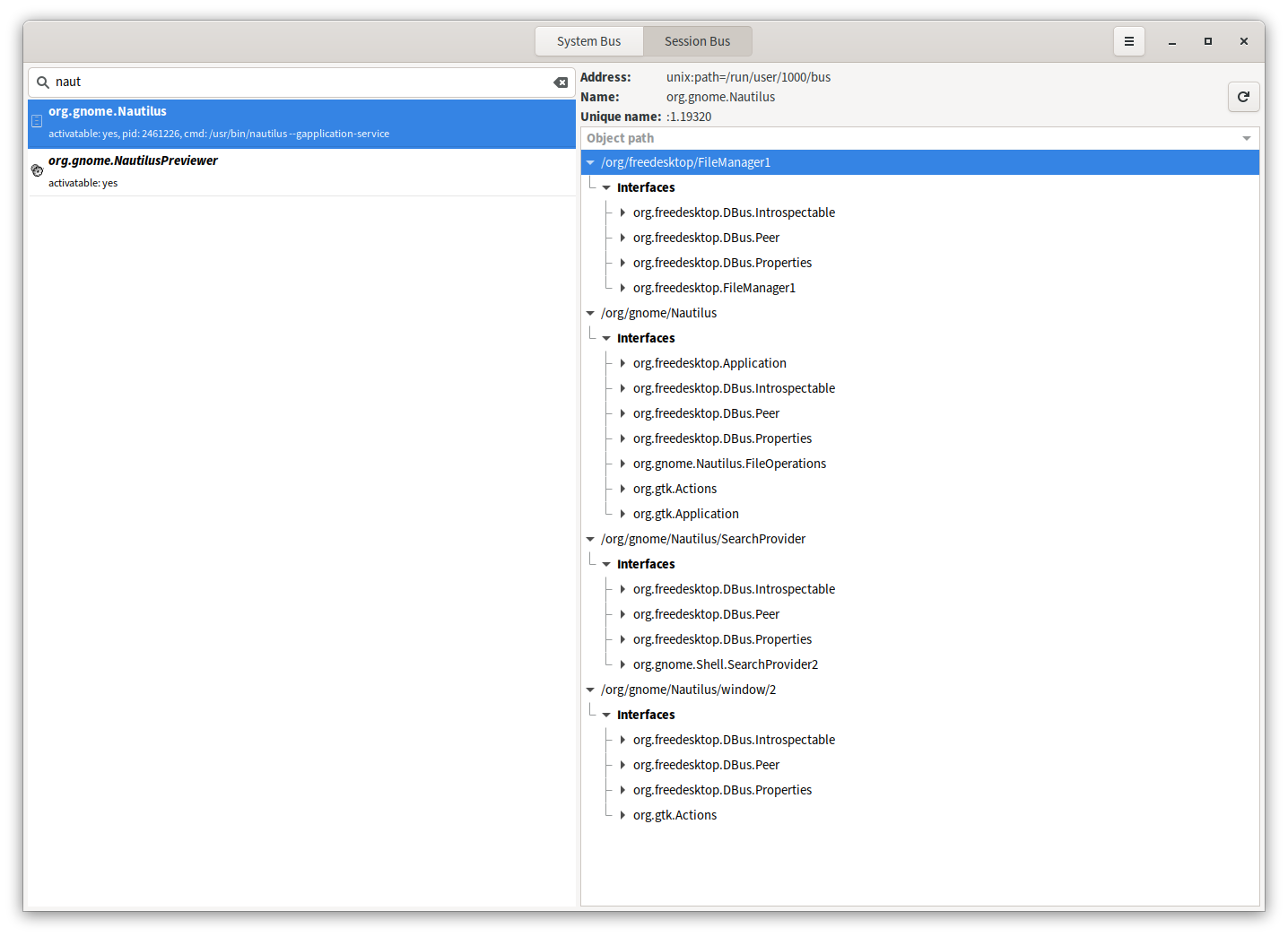Click the process icon beside org.gnome.Nautilus

pyautogui.click(x=37, y=121)
